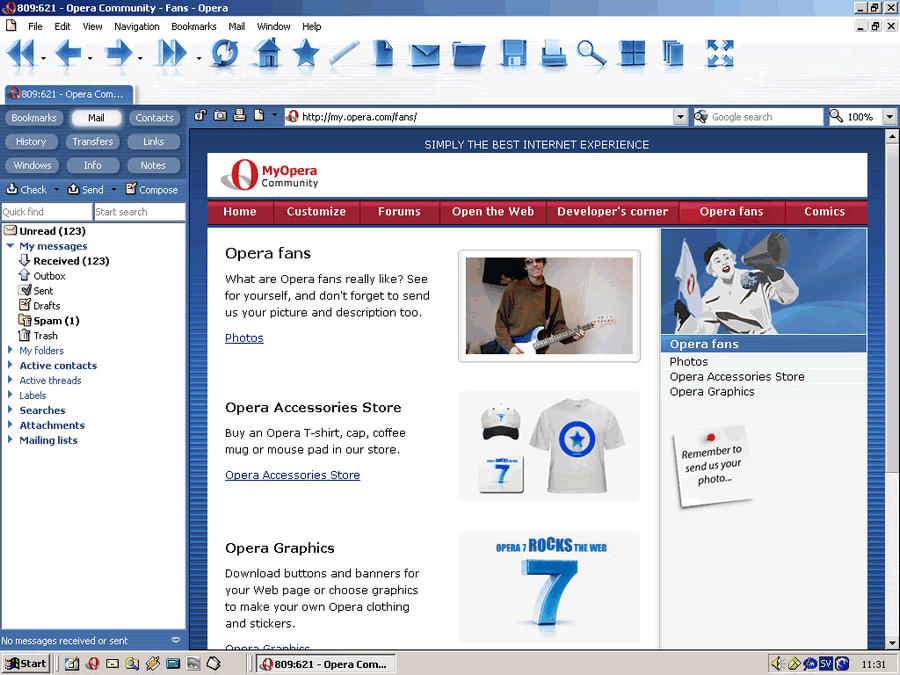Switch to the Forums tab
Screen dimensions: 900x675
point(398,212)
